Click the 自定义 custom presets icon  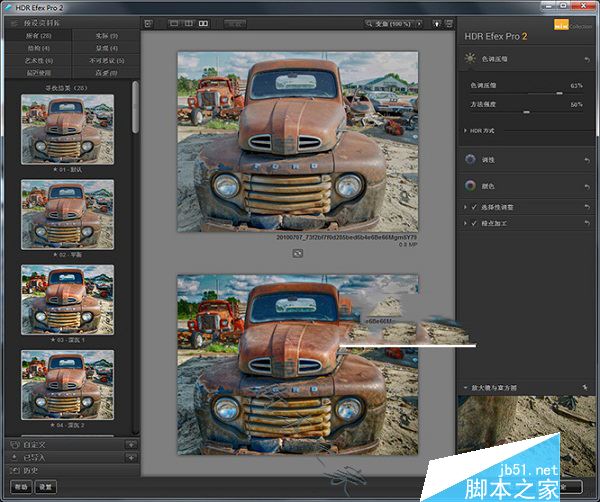point(15,445)
